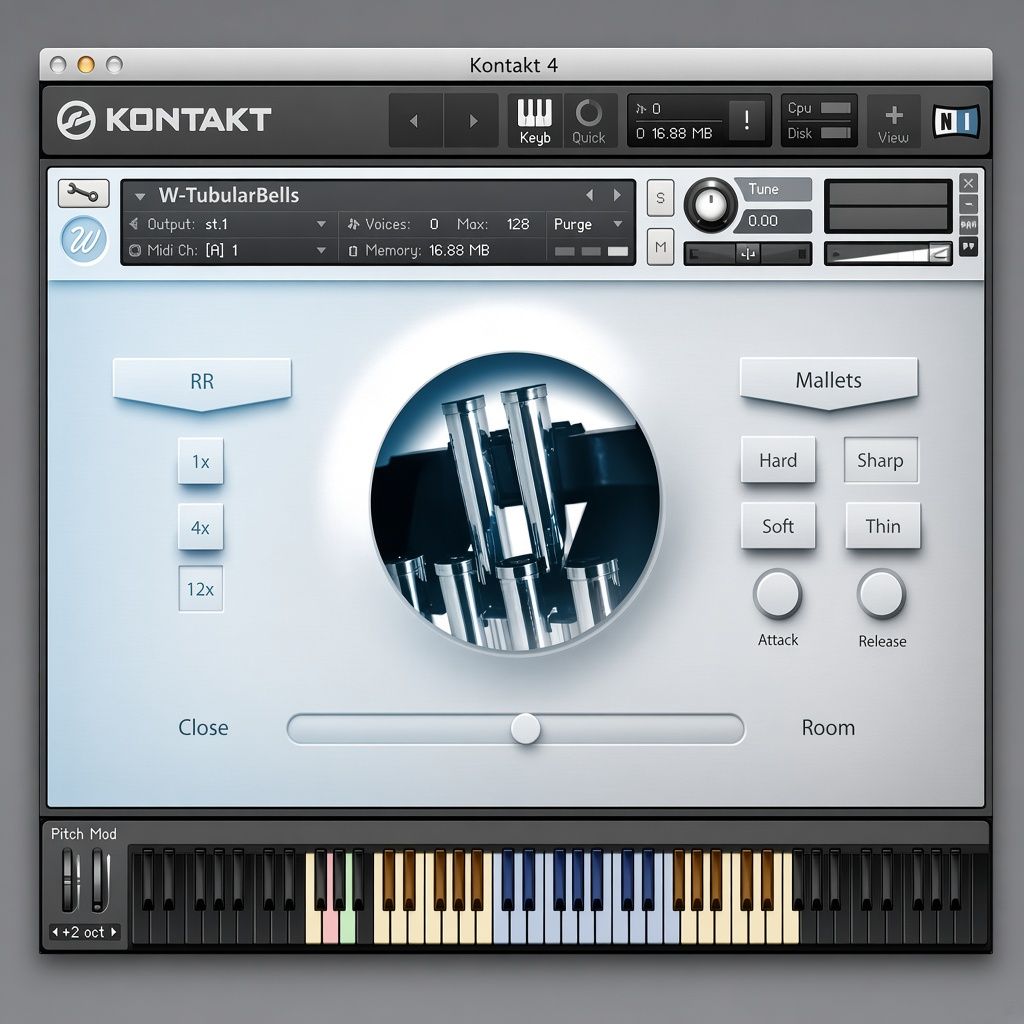Click the Mallets header button
The image size is (1024, 1024).
[829, 382]
